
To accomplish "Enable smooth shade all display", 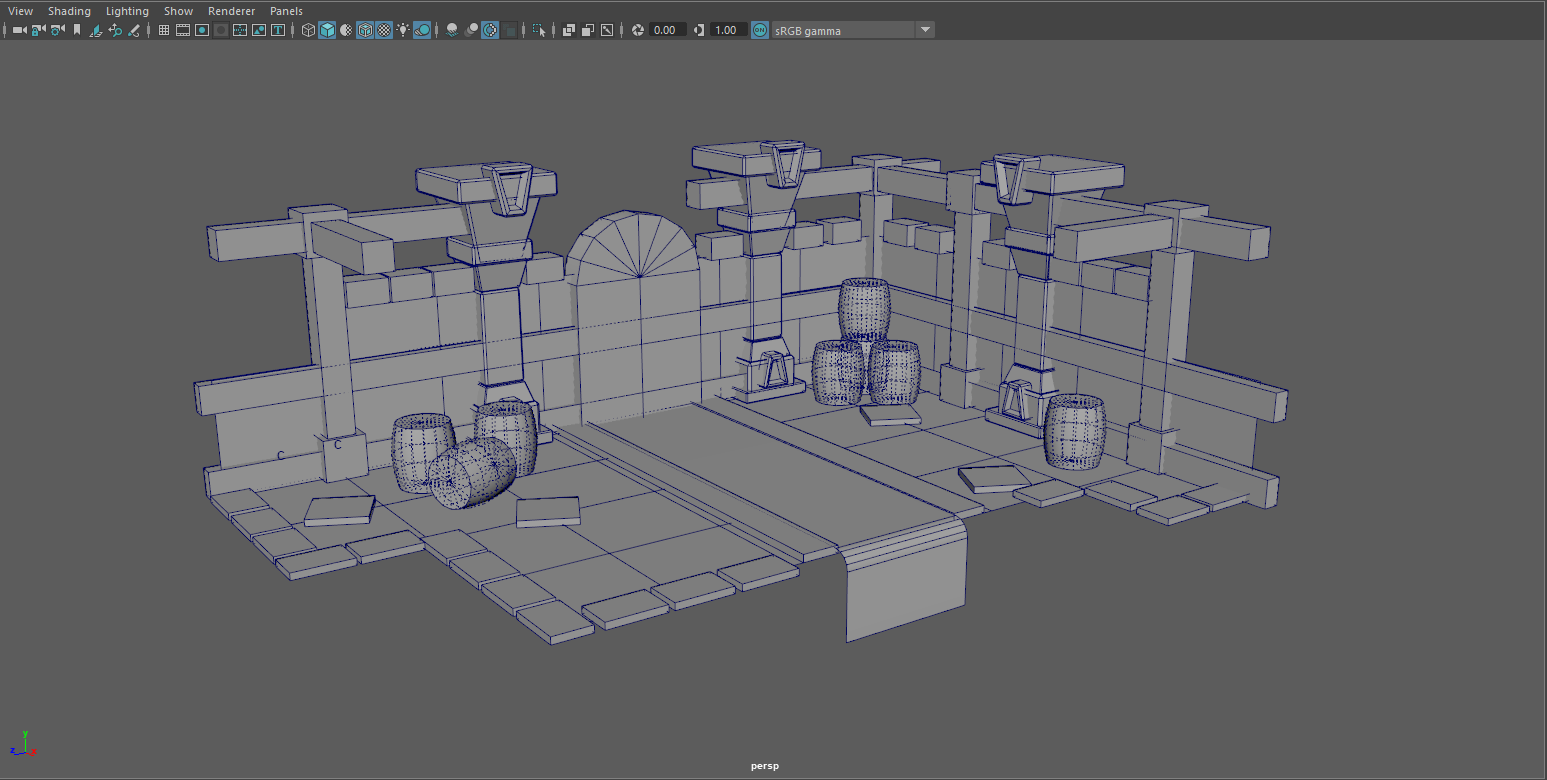I will [326, 30].
